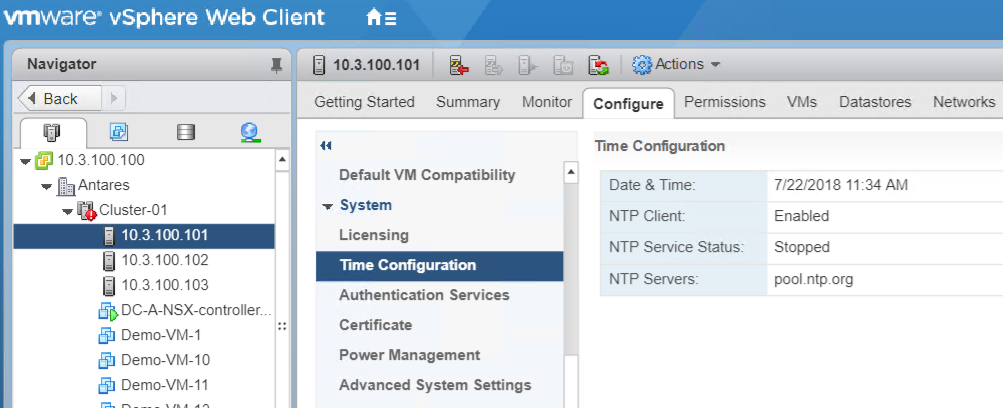Click NTP Client value Enabled
Screen dimensions: 1003x408
pyautogui.click(x=802, y=216)
